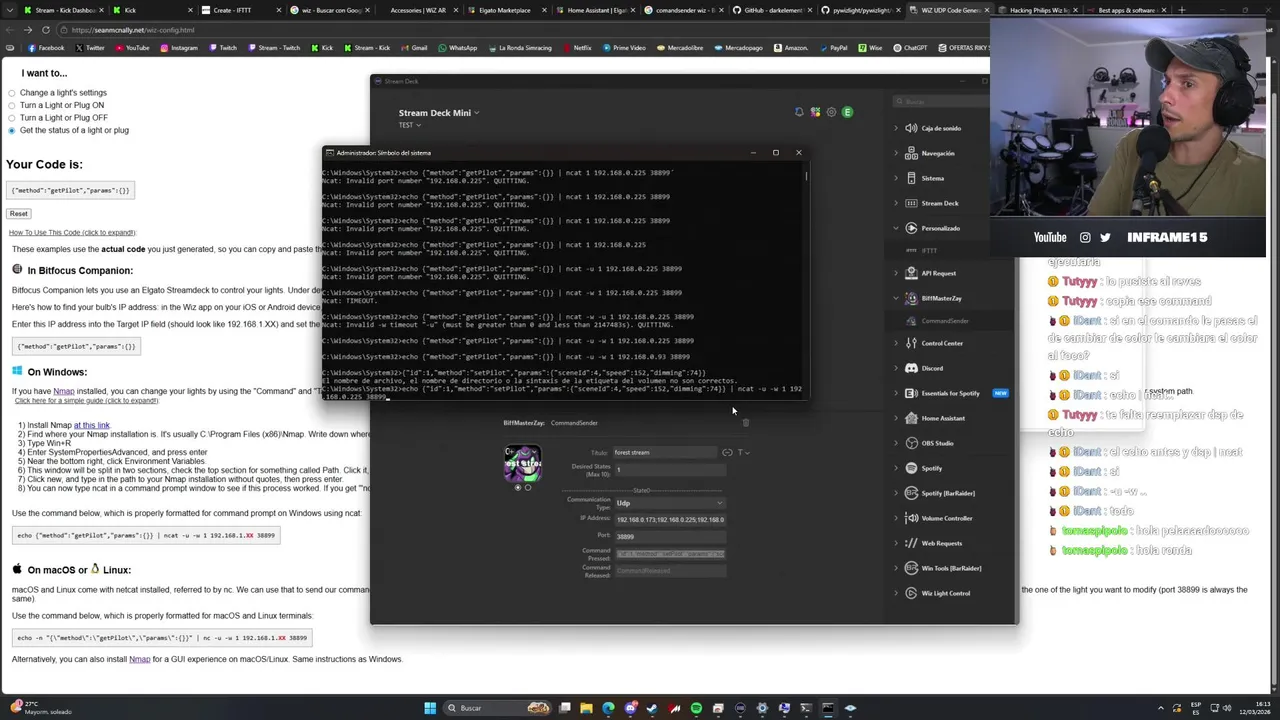Open Stream Deck settings gear
Image resolution: width=1280 pixels, height=720 pixels.
[x=831, y=112]
